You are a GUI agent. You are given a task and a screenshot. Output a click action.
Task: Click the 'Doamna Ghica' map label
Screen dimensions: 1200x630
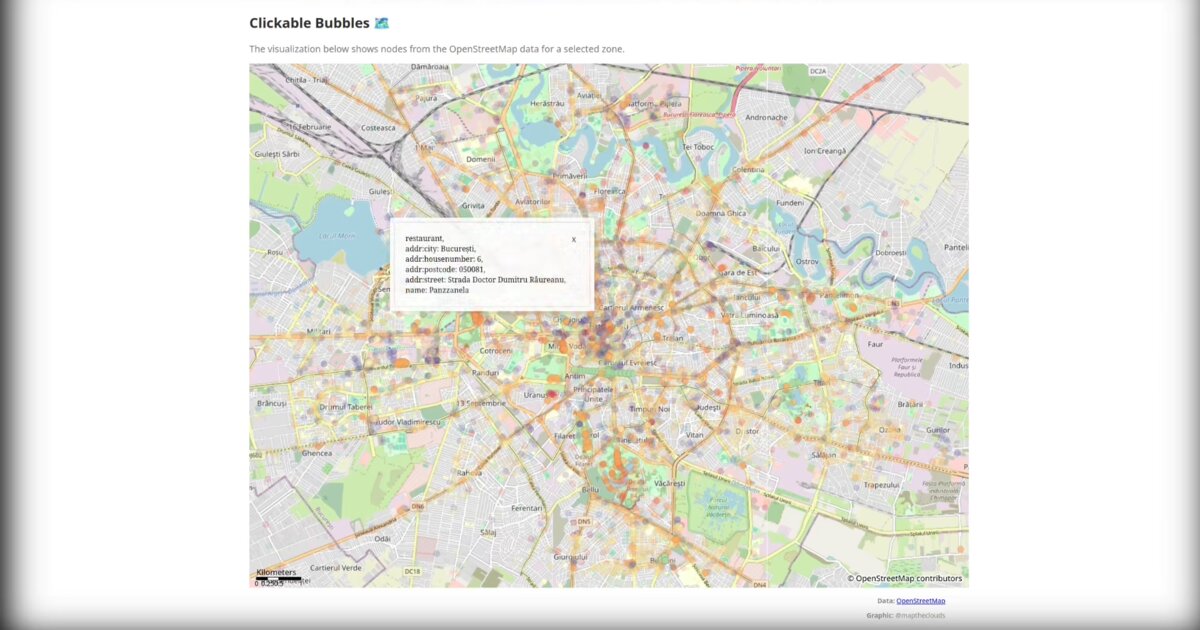721,213
